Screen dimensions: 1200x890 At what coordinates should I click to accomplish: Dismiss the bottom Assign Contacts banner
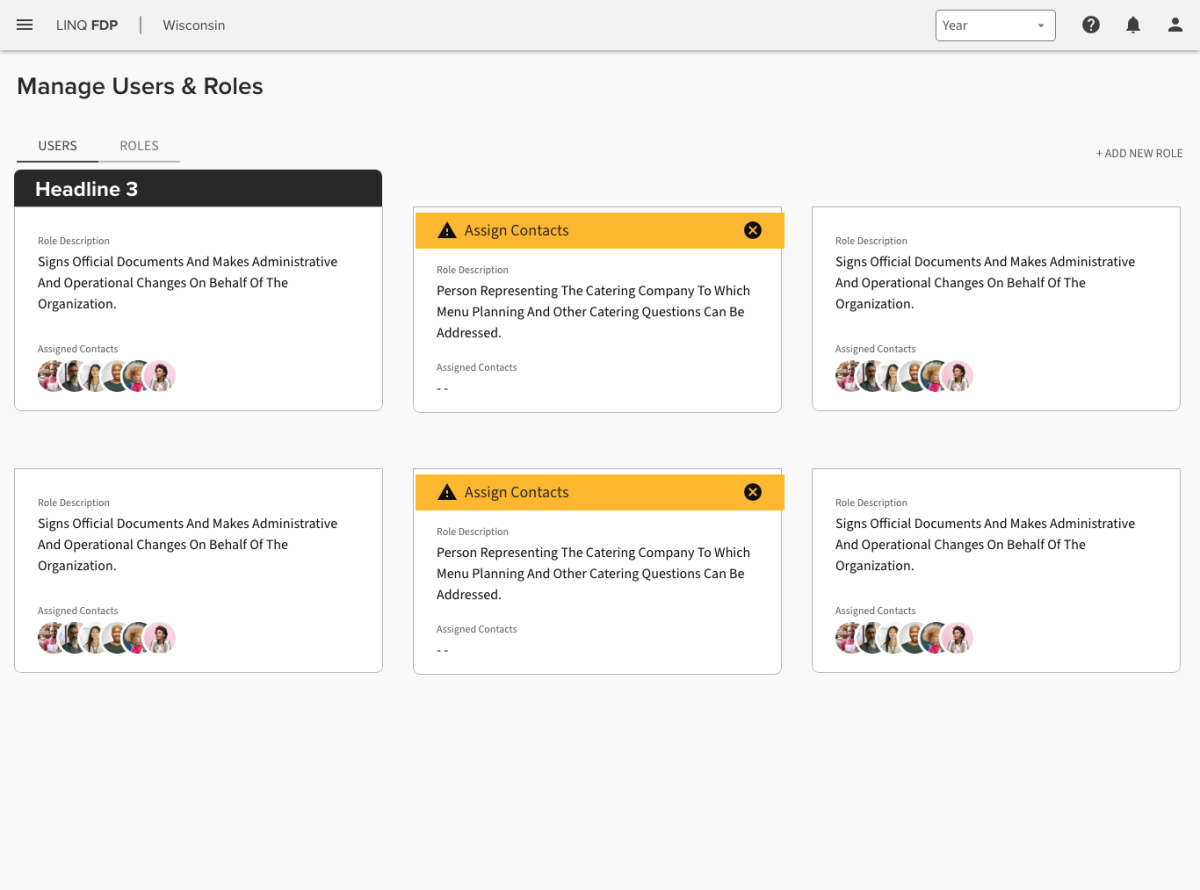[753, 492]
